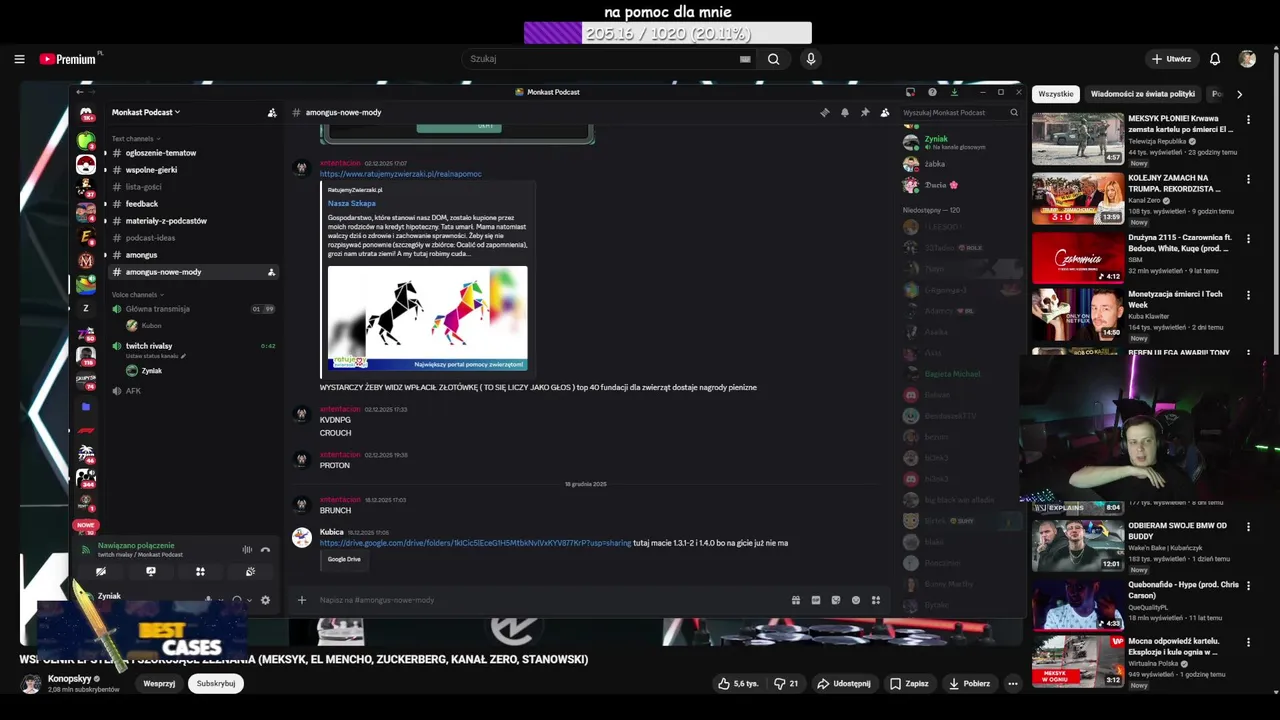Collapse Voice channels category
1280x720 pixels.
[137, 295]
